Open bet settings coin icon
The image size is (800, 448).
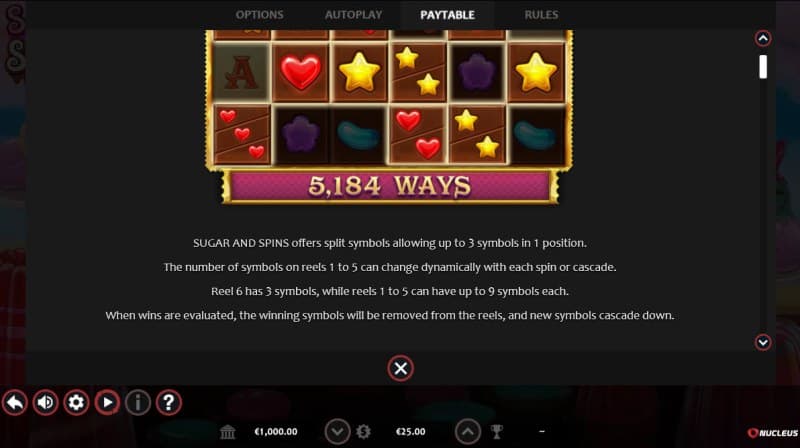(x=363, y=432)
